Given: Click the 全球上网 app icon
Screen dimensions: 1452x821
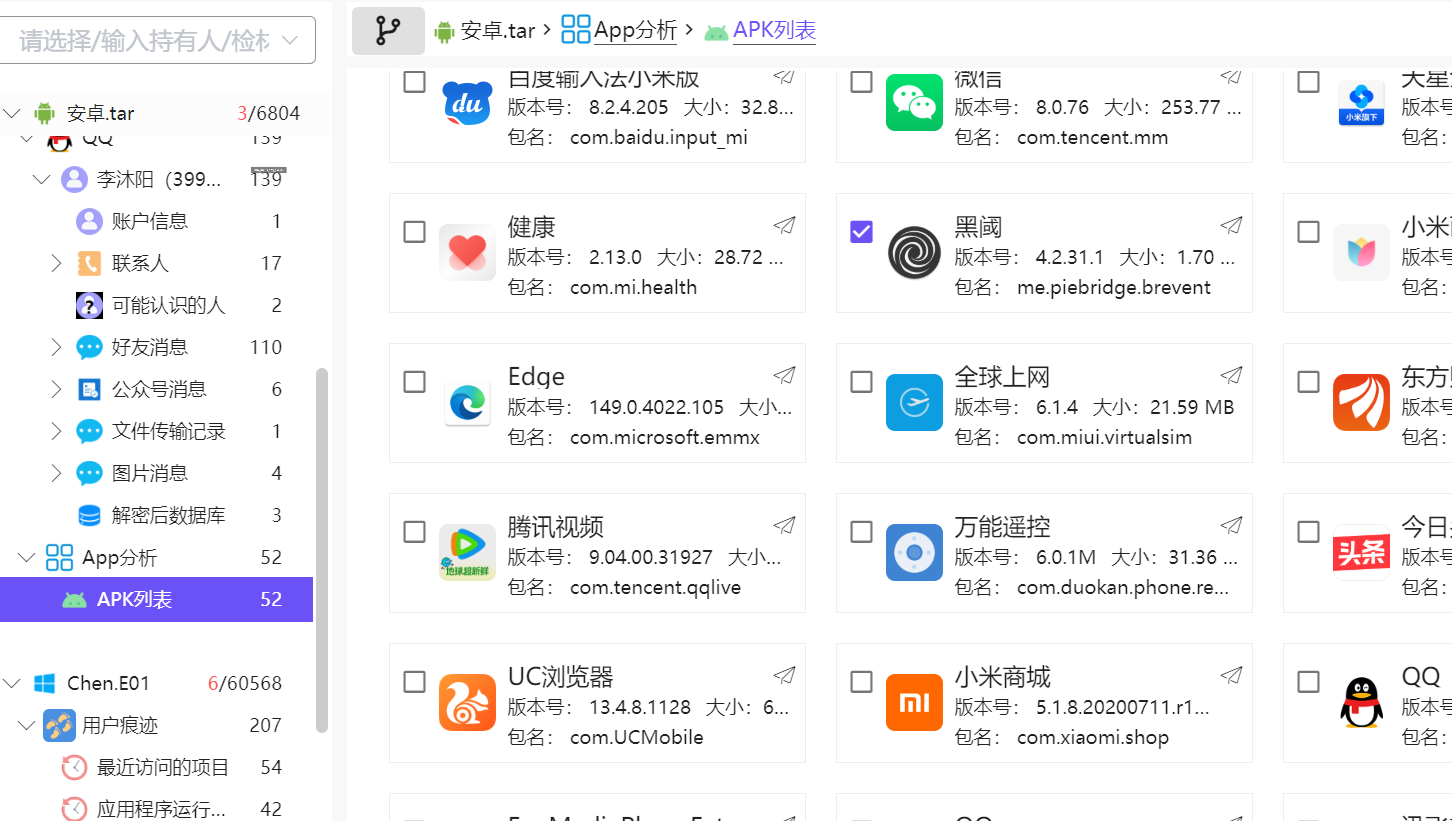Looking at the screenshot, I should pyautogui.click(x=914, y=402).
